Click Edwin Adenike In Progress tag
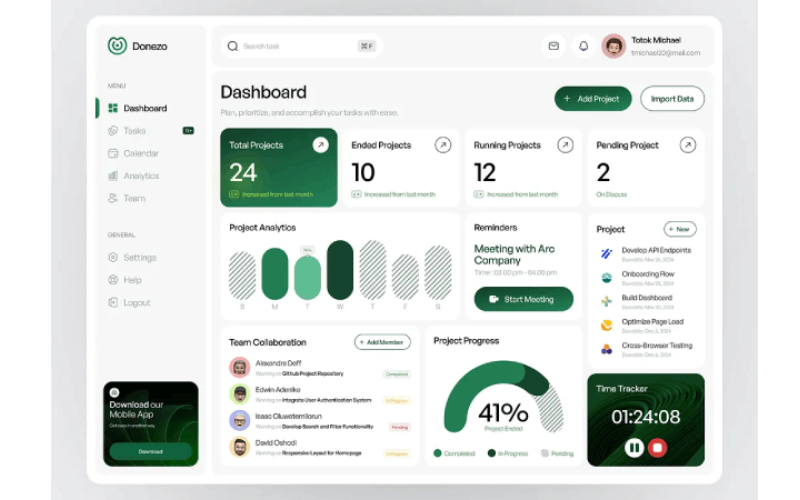Viewport: 800px width, 500px height. [397, 401]
